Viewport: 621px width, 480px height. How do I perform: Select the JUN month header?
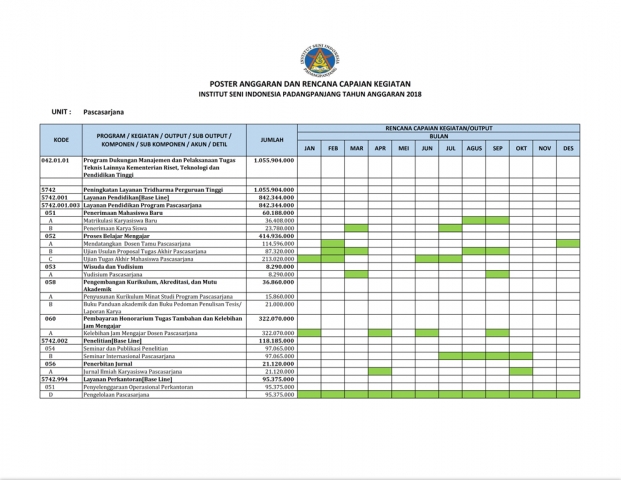427,148
